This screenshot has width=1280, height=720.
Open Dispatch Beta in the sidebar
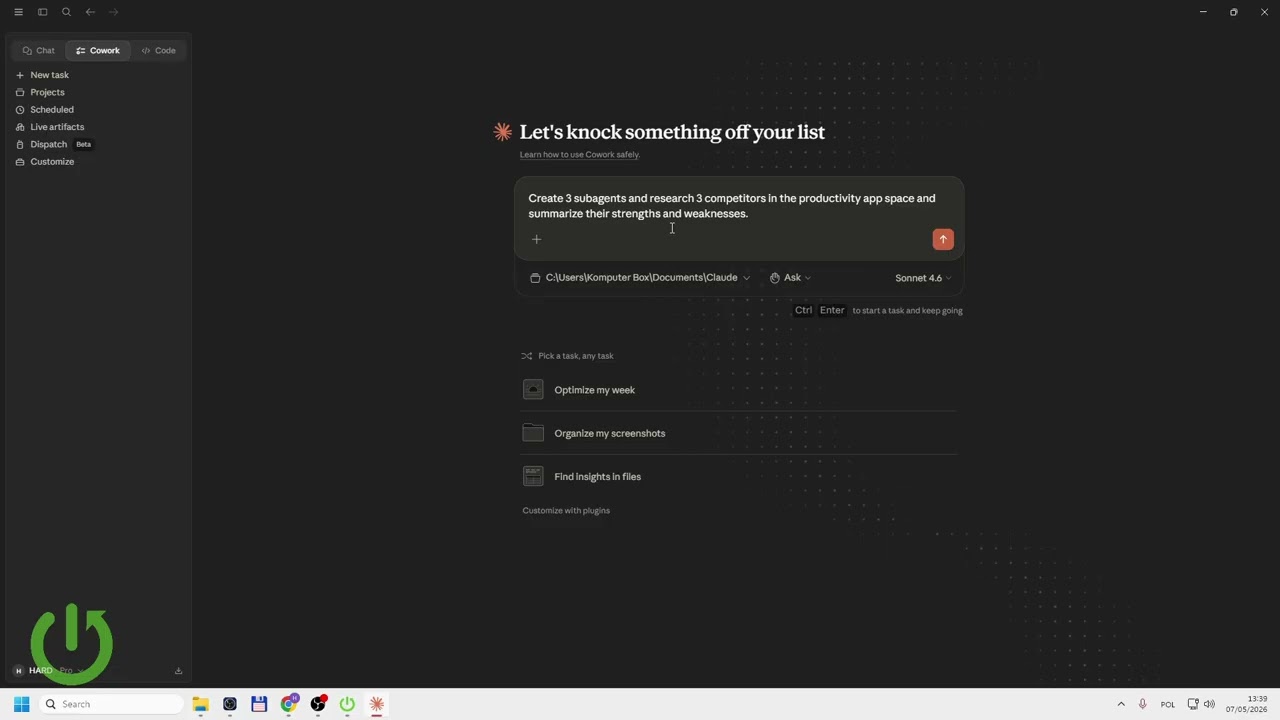(x=99, y=144)
